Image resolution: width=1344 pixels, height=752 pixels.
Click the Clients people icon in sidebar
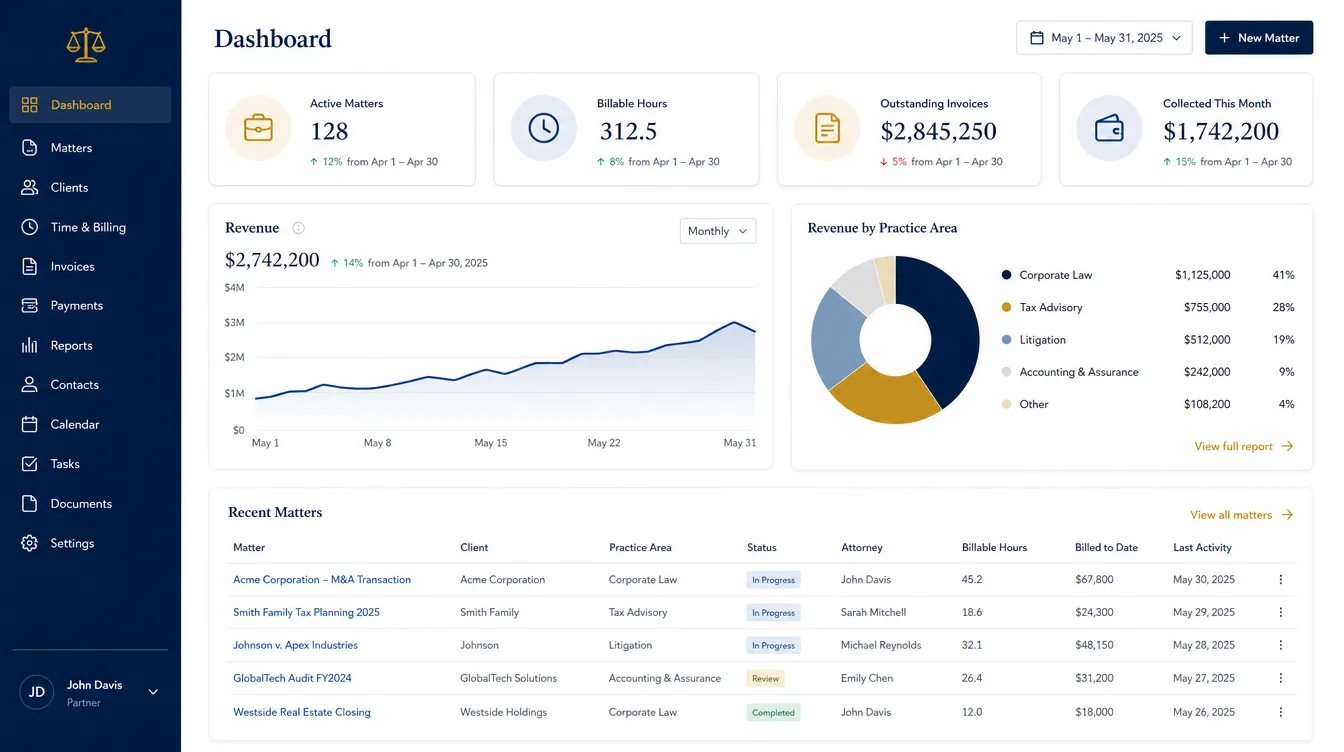coord(30,187)
